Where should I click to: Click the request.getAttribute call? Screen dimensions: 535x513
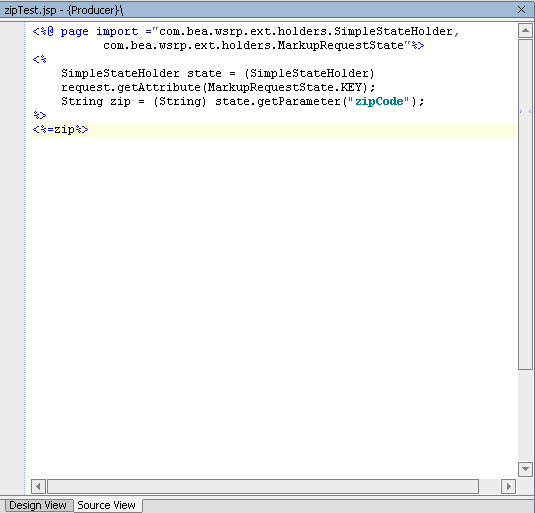point(131,88)
